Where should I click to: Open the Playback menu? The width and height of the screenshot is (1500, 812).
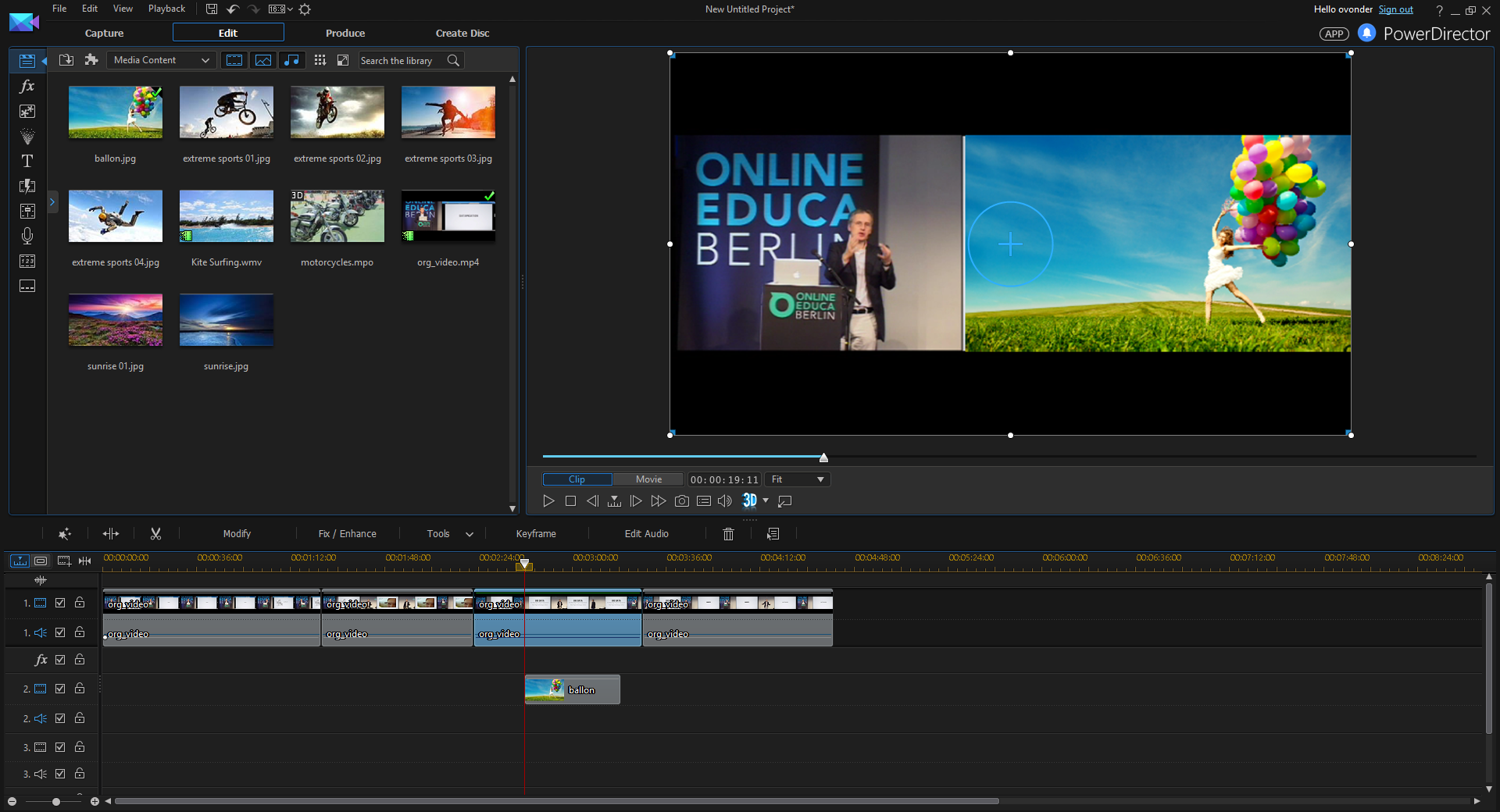pyautogui.click(x=166, y=9)
